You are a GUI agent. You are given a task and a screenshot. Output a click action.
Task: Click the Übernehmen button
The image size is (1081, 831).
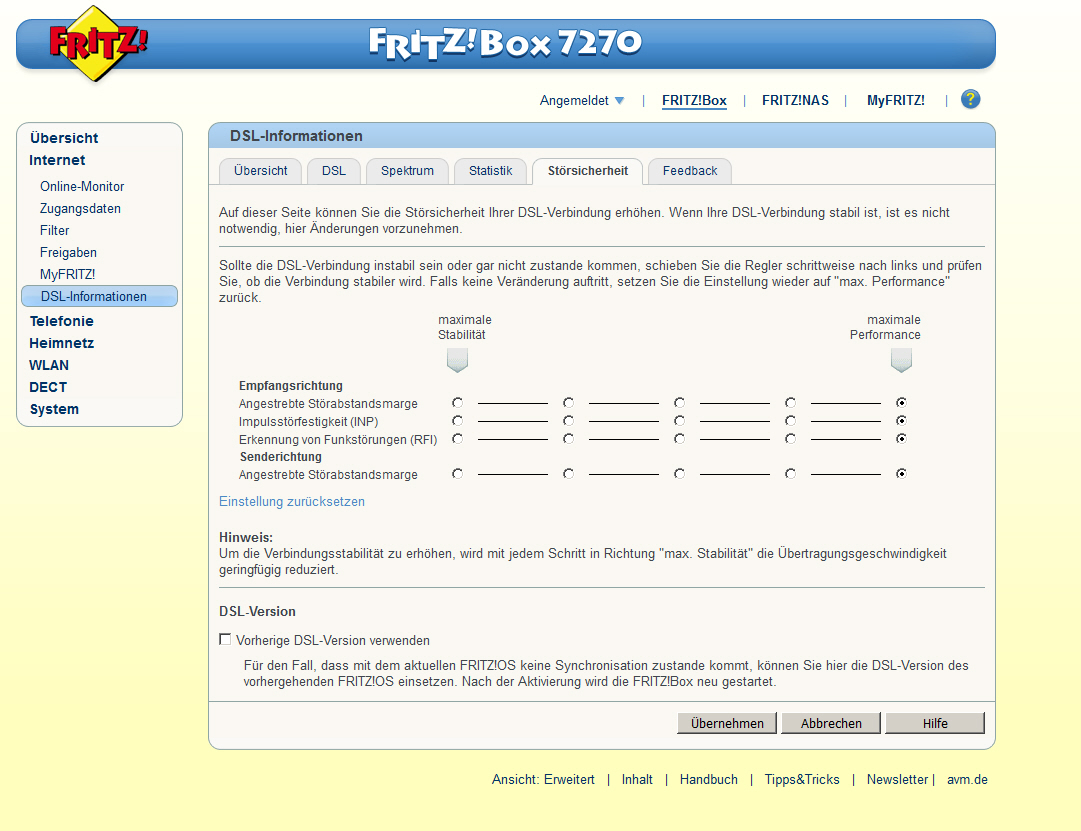pos(727,723)
